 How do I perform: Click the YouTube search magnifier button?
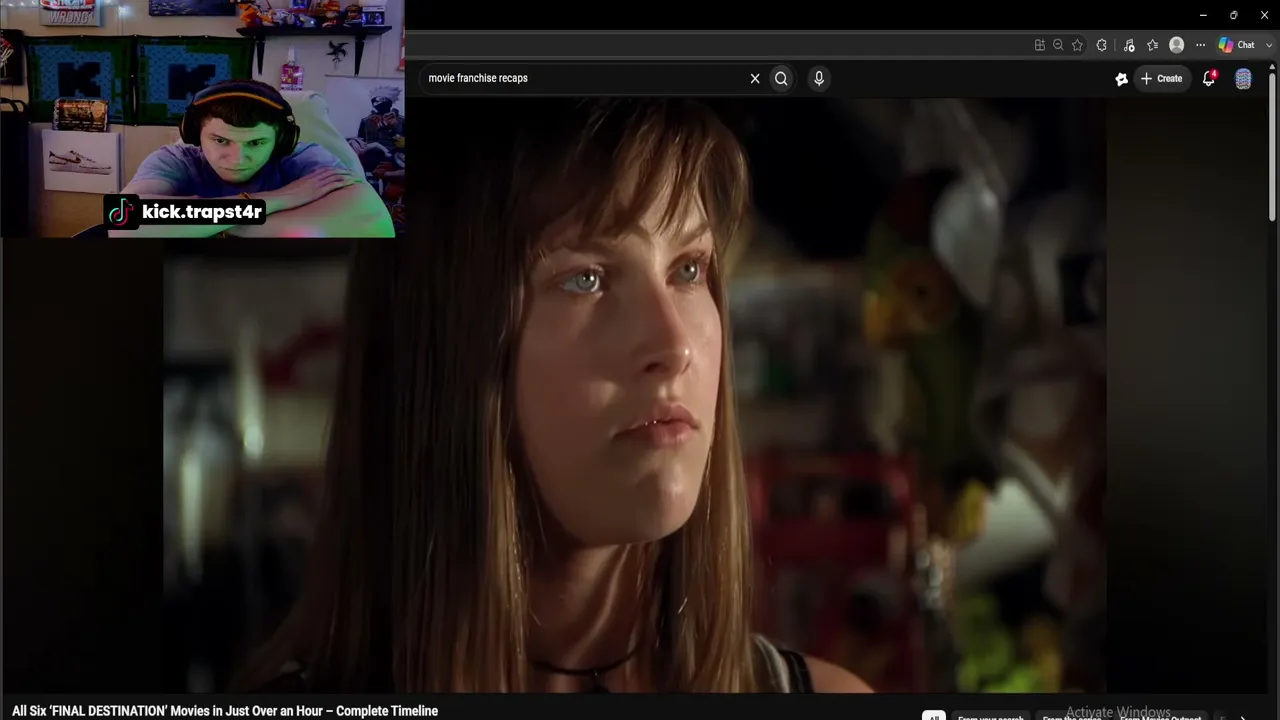click(781, 78)
